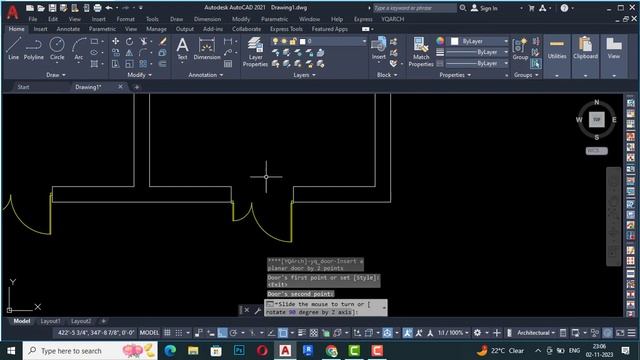Image resolution: width=640 pixels, height=360 pixels.
Task: Select the Line tool
Action: pos(13,49)
